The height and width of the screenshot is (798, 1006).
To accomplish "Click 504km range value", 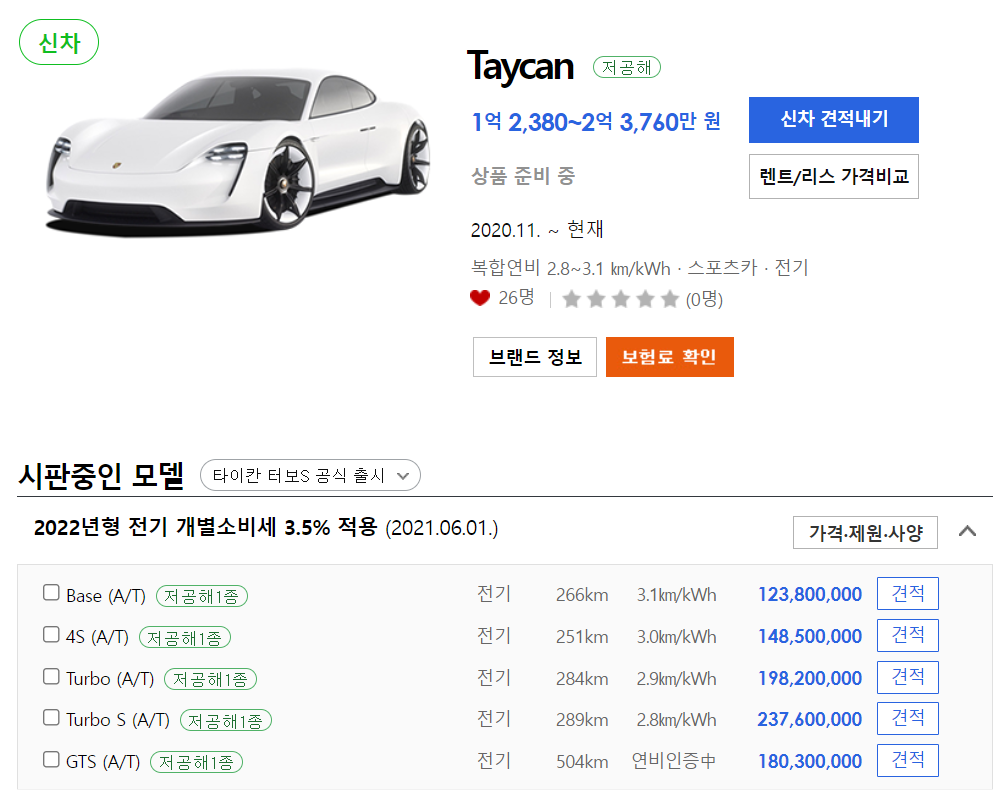I will click(582, 761).
